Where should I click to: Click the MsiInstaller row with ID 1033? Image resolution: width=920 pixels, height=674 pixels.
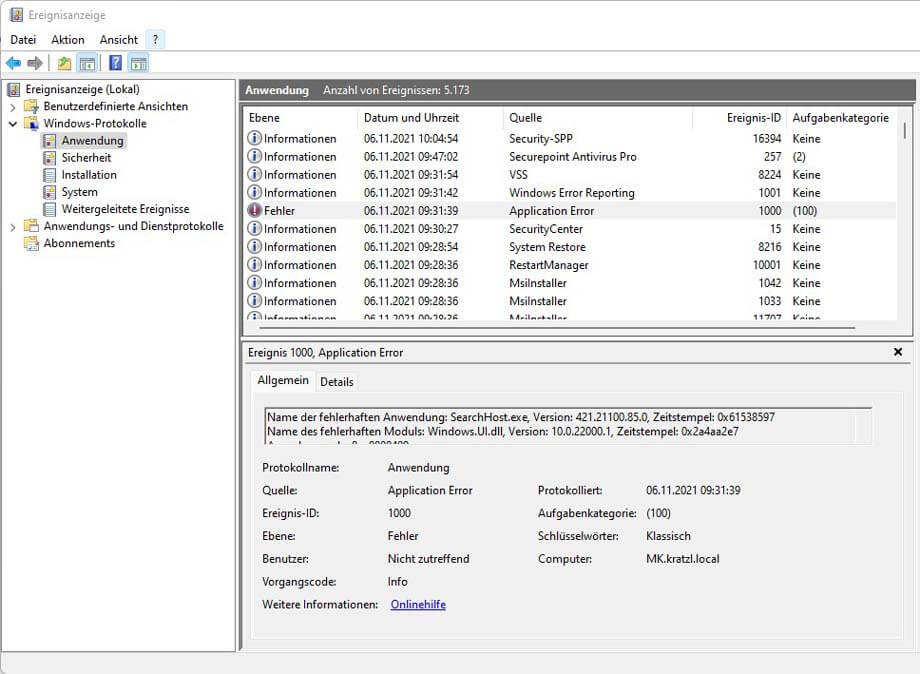[569, 301]
